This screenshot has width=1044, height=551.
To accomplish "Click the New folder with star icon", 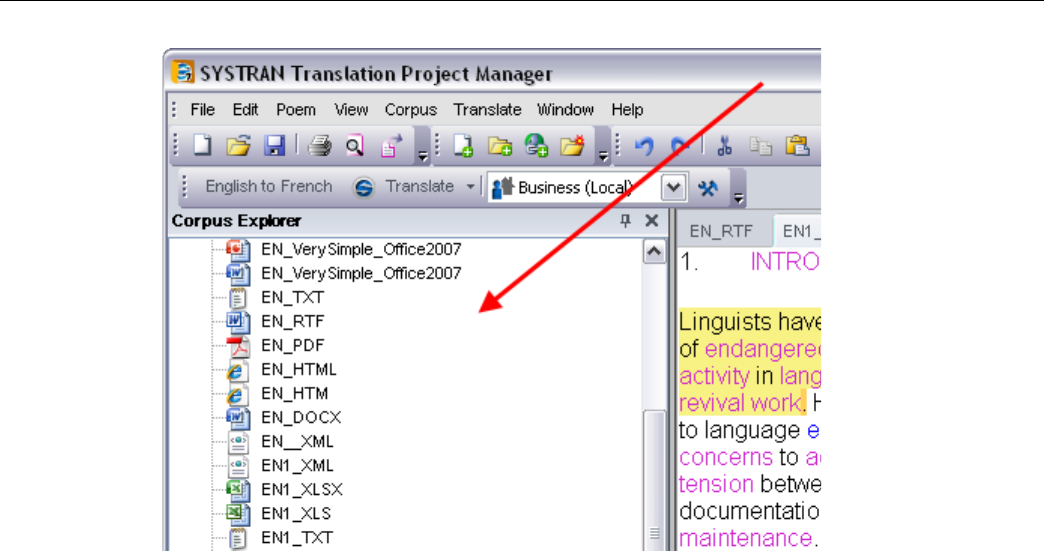I will (572, 145).
